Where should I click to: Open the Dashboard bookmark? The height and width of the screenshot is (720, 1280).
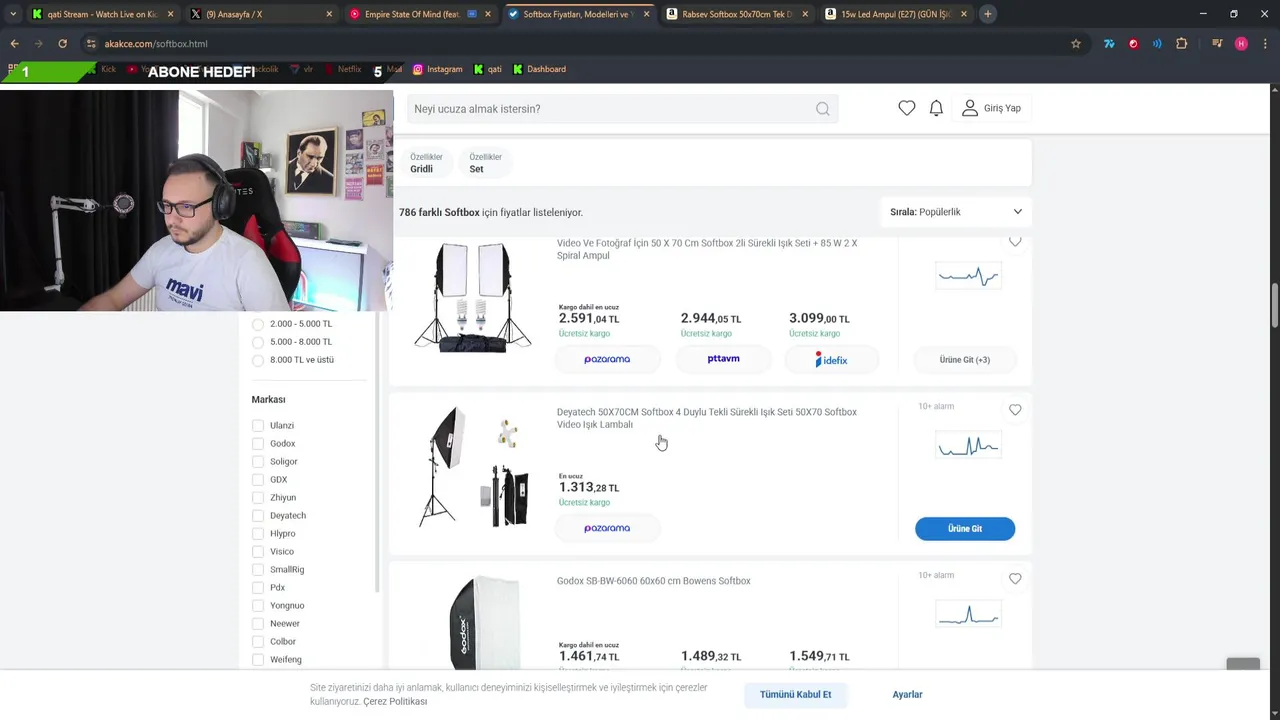tap(539, 69)
